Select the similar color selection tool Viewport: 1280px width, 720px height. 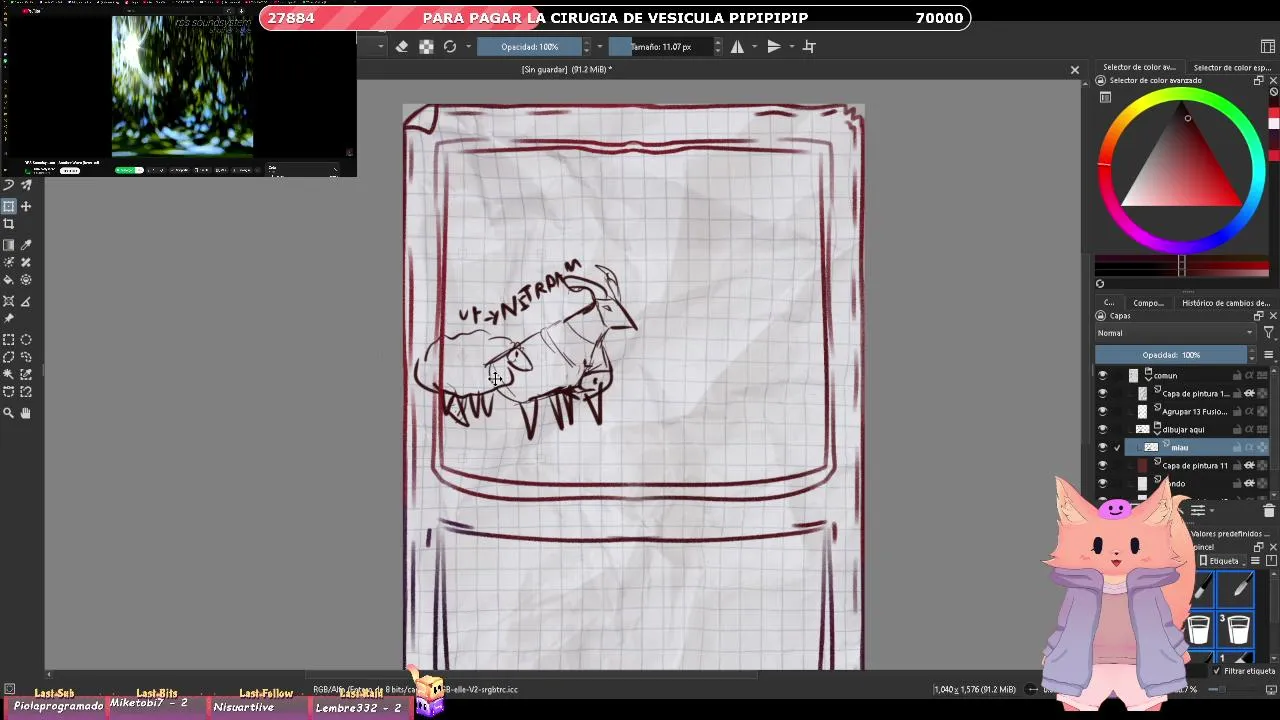pos(26,374)
